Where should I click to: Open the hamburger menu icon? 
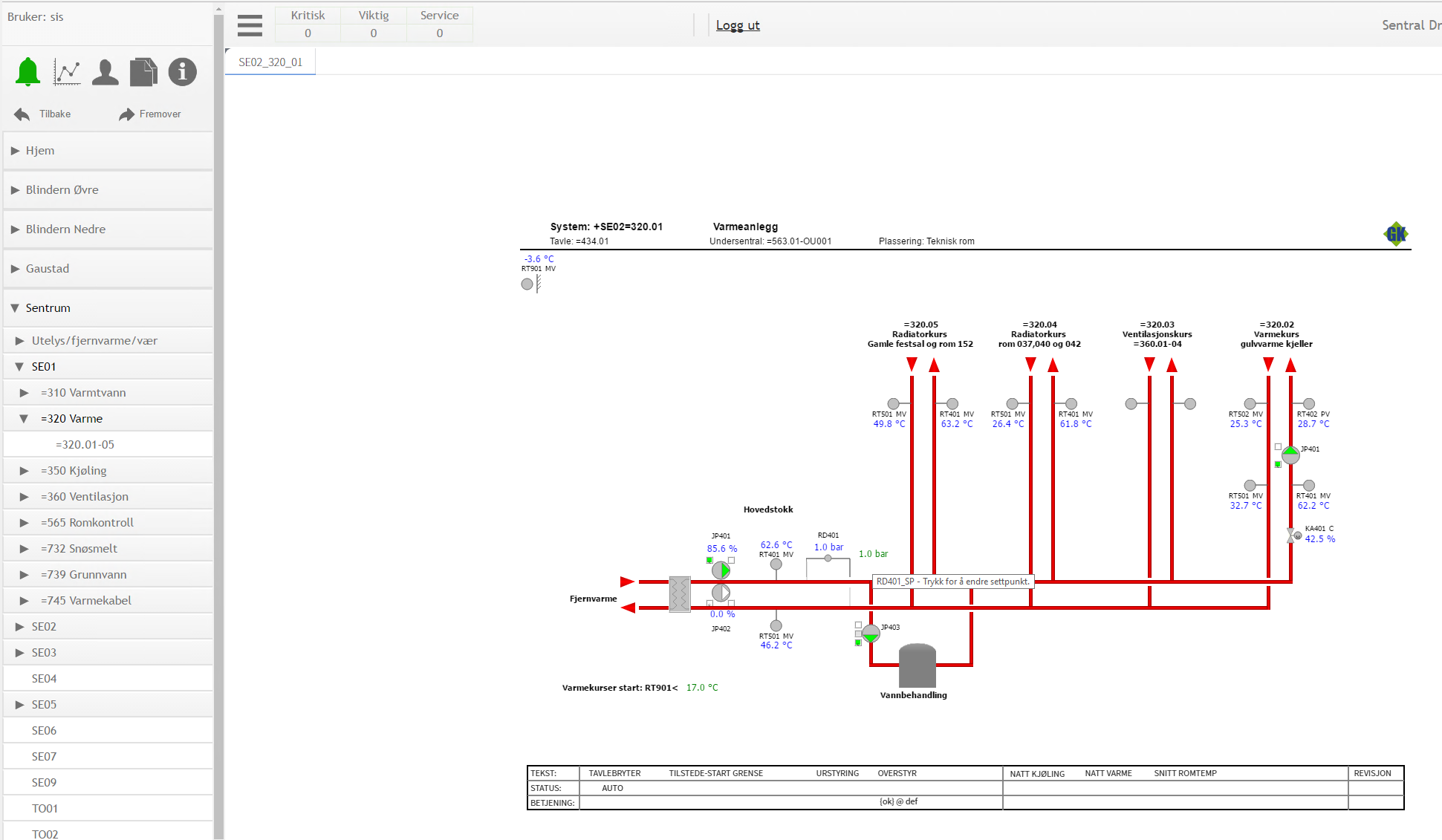coord(250,25)
